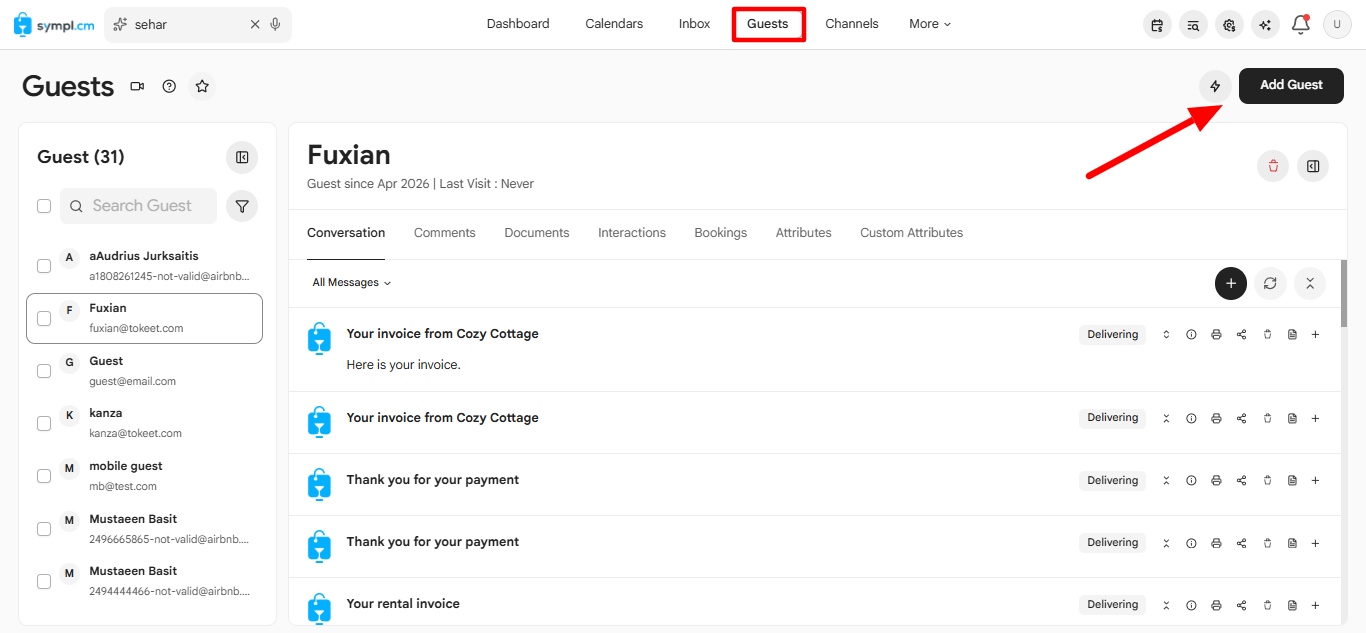Open the help question mark icon
The width and height of the screenshot is (1366, 633).
click(x=169, y=87)
